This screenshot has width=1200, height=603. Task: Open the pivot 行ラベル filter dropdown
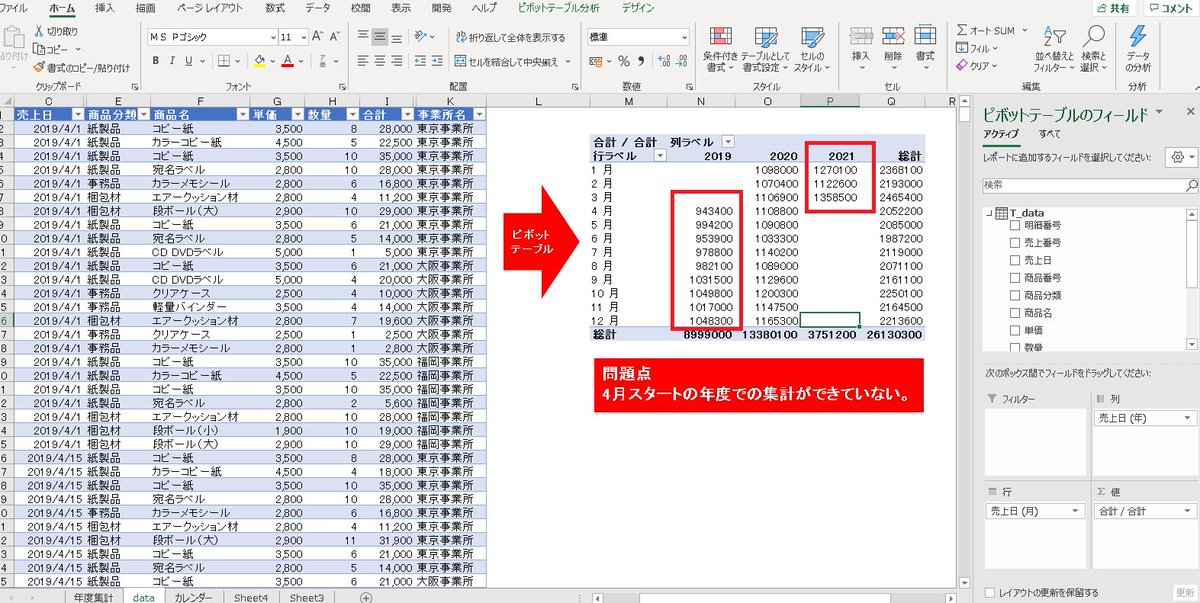pos(659,156)
